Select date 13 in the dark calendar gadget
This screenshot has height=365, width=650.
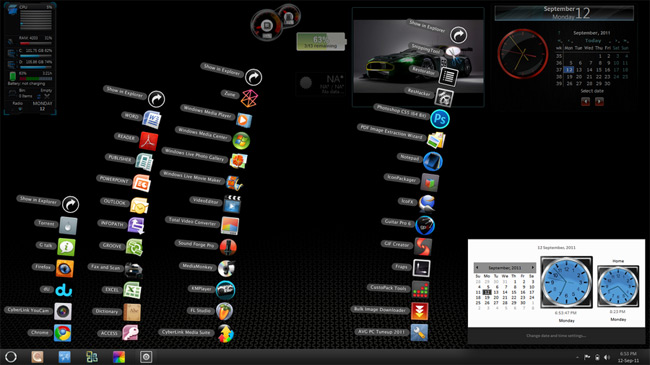tap(579, 70)
